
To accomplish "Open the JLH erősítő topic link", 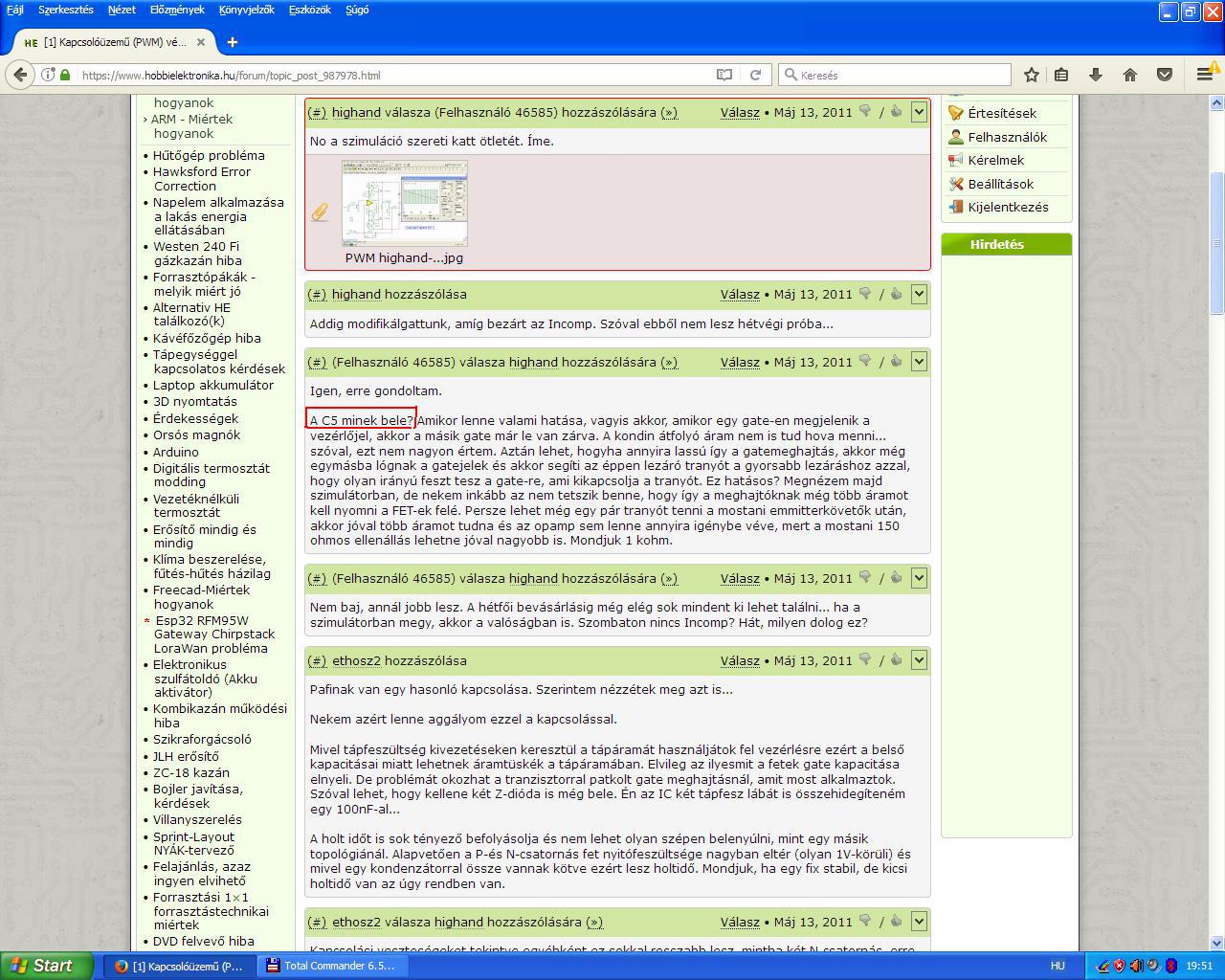I will (186, 756).
